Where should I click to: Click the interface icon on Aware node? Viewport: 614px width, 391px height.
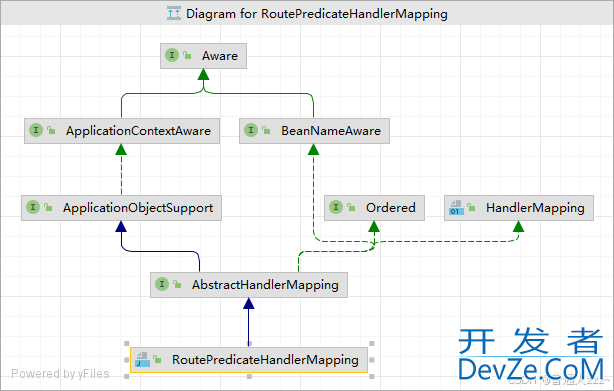click(x=172, y=56)
